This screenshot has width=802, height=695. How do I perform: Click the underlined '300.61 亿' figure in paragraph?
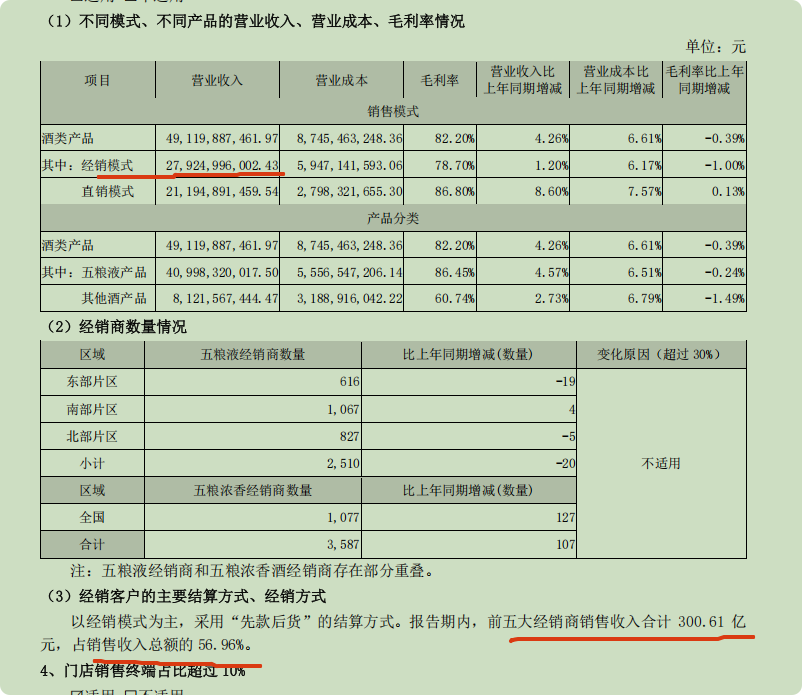712,622
